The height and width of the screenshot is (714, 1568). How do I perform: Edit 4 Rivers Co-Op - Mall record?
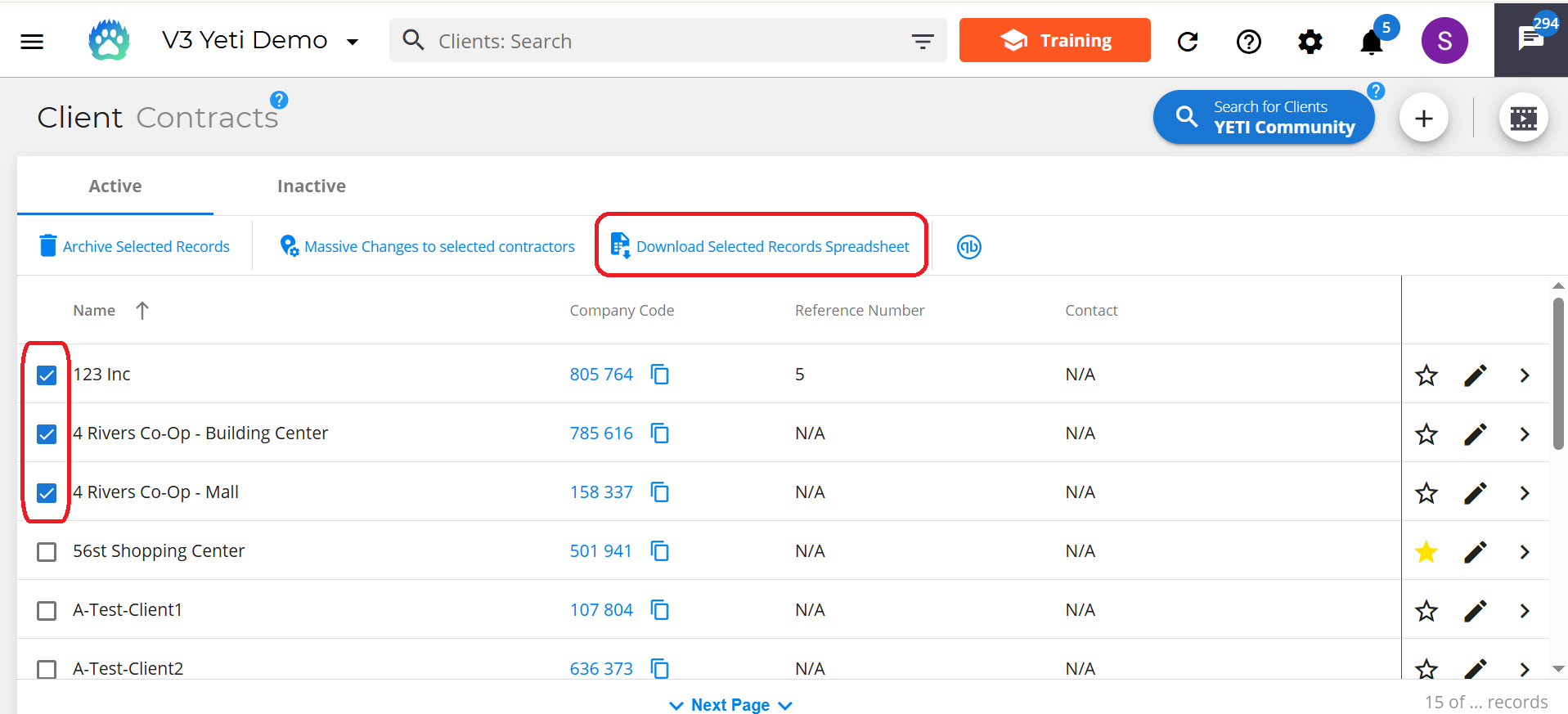1475,492
